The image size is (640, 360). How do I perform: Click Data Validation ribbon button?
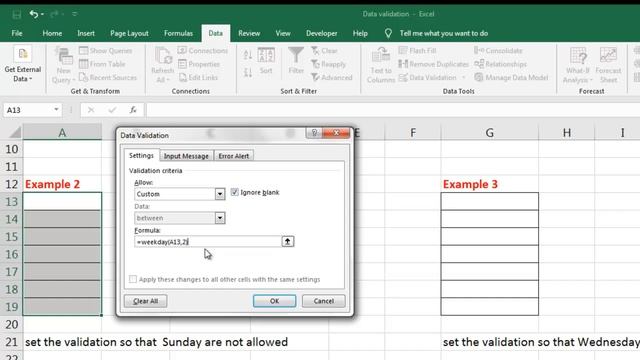point(427,78)
